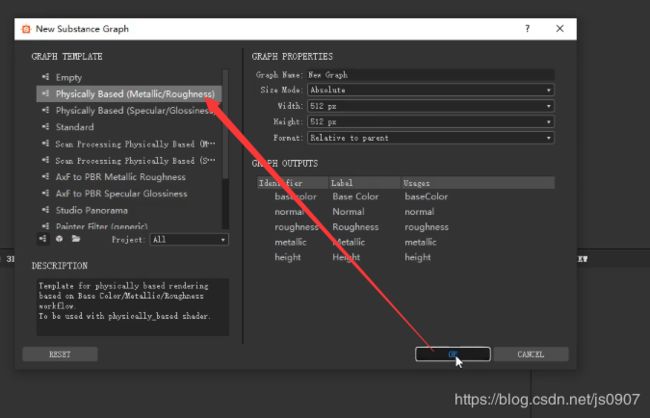Click the round filter icon below template list
Screen dimensions: 650x418
pyautogui.click(x=59, y=239)
